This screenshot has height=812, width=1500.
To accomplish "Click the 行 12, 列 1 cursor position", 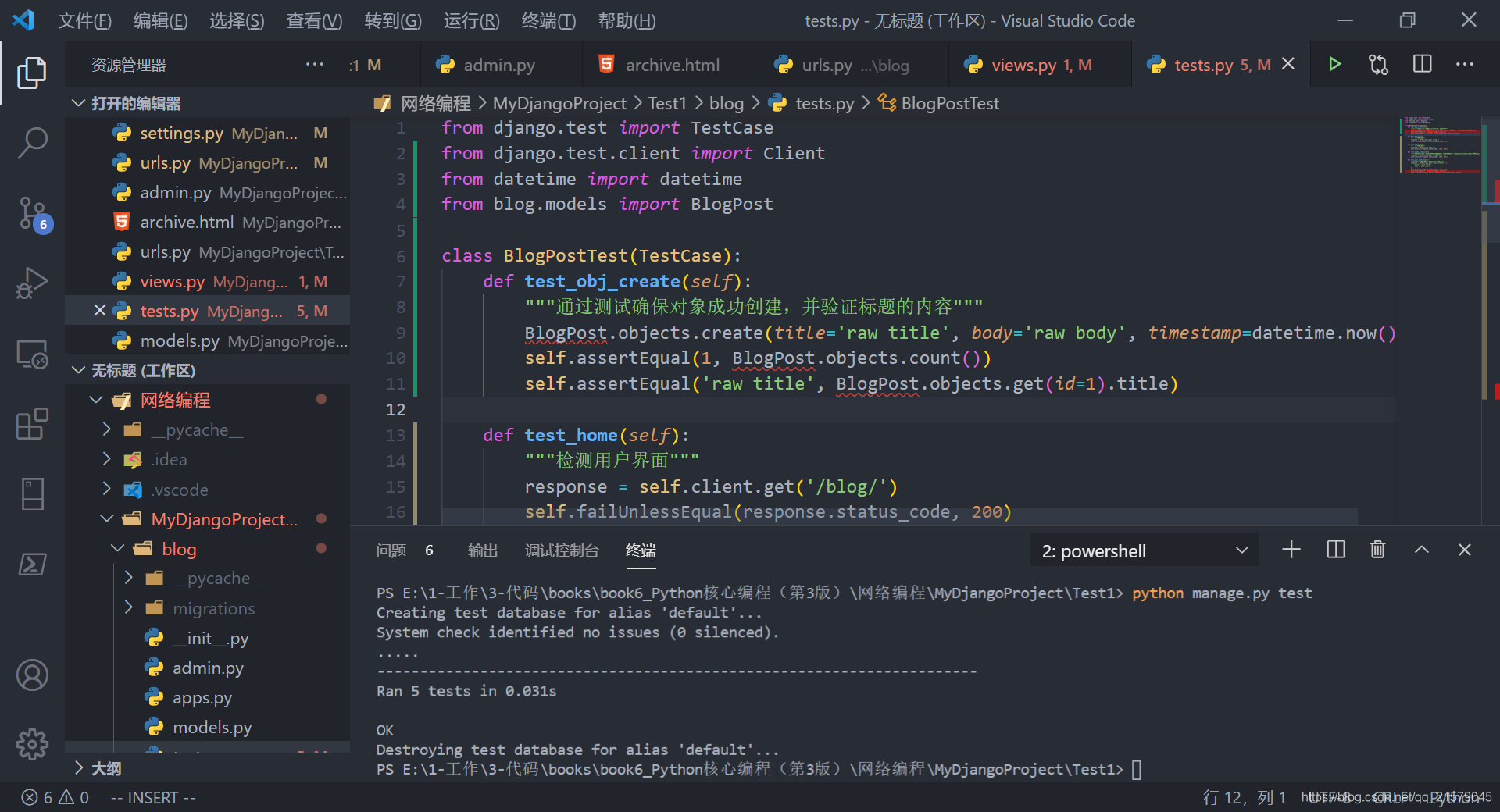I will pos(1244,797).
